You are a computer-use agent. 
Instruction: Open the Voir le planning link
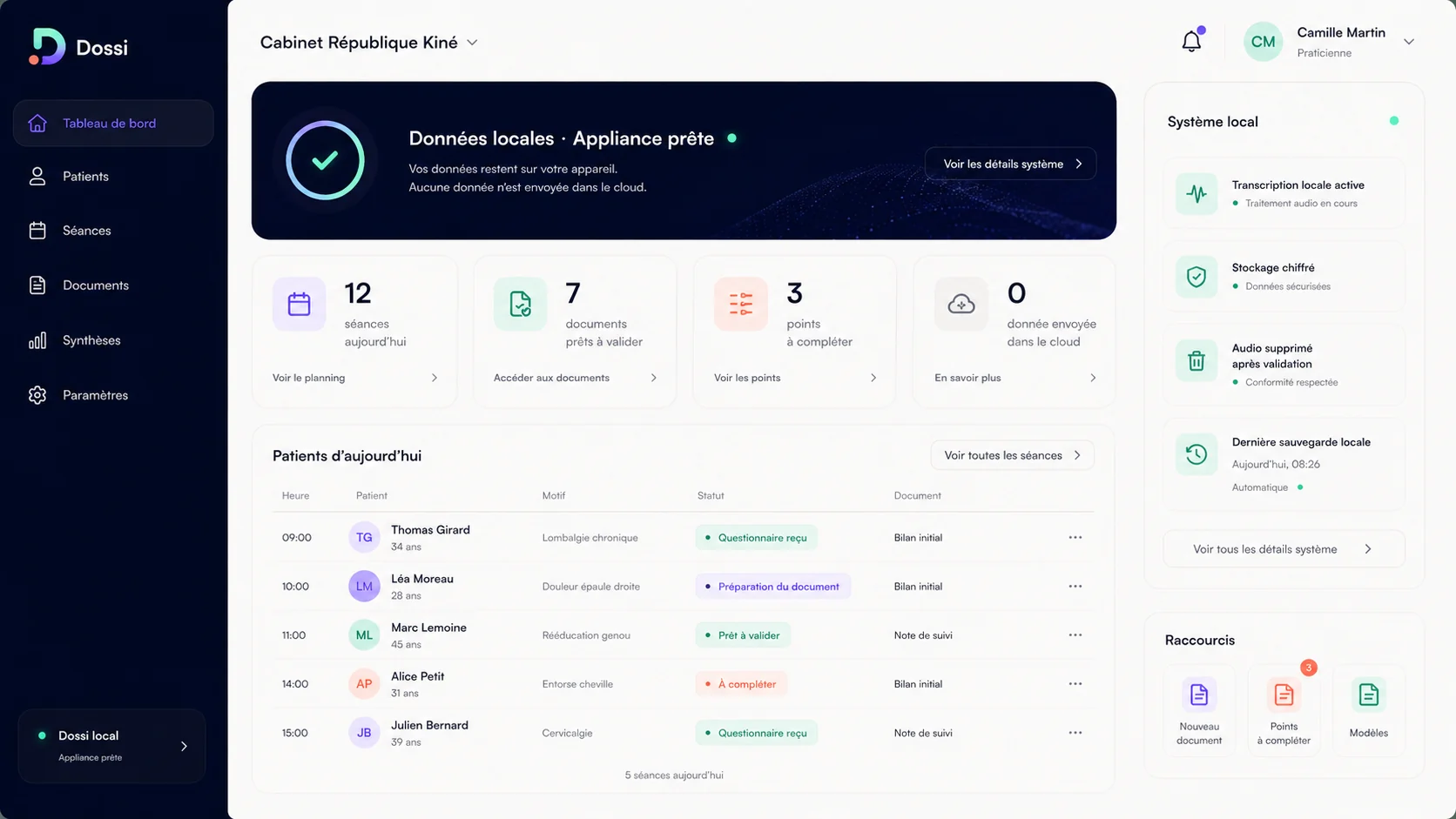click(308, 378)
